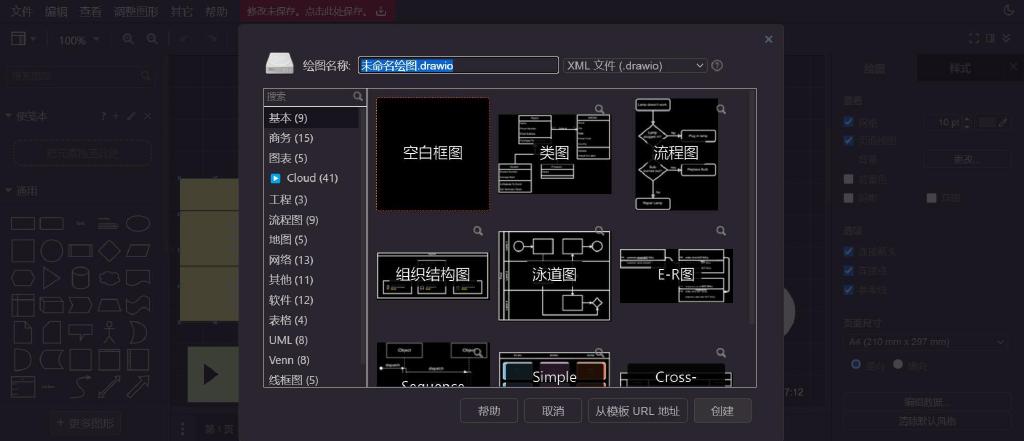Click the grid color swatch
Screen dimensions: 1024x441
(987, 122)
